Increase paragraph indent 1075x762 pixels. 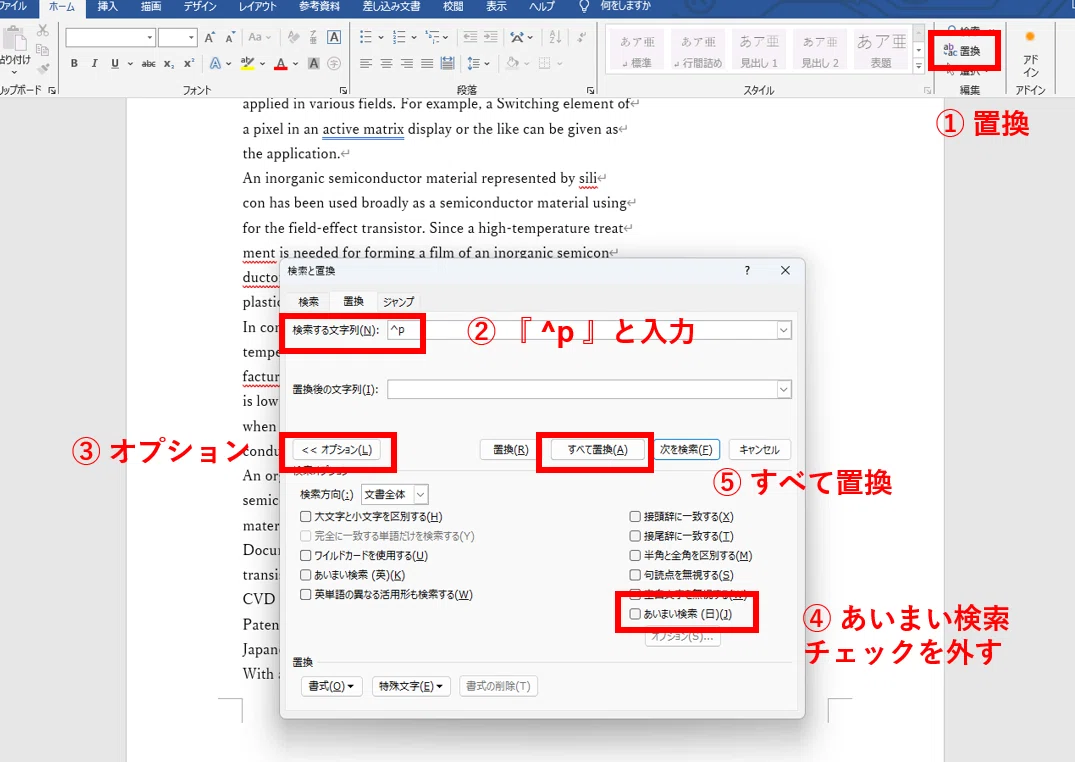point(491,37)
